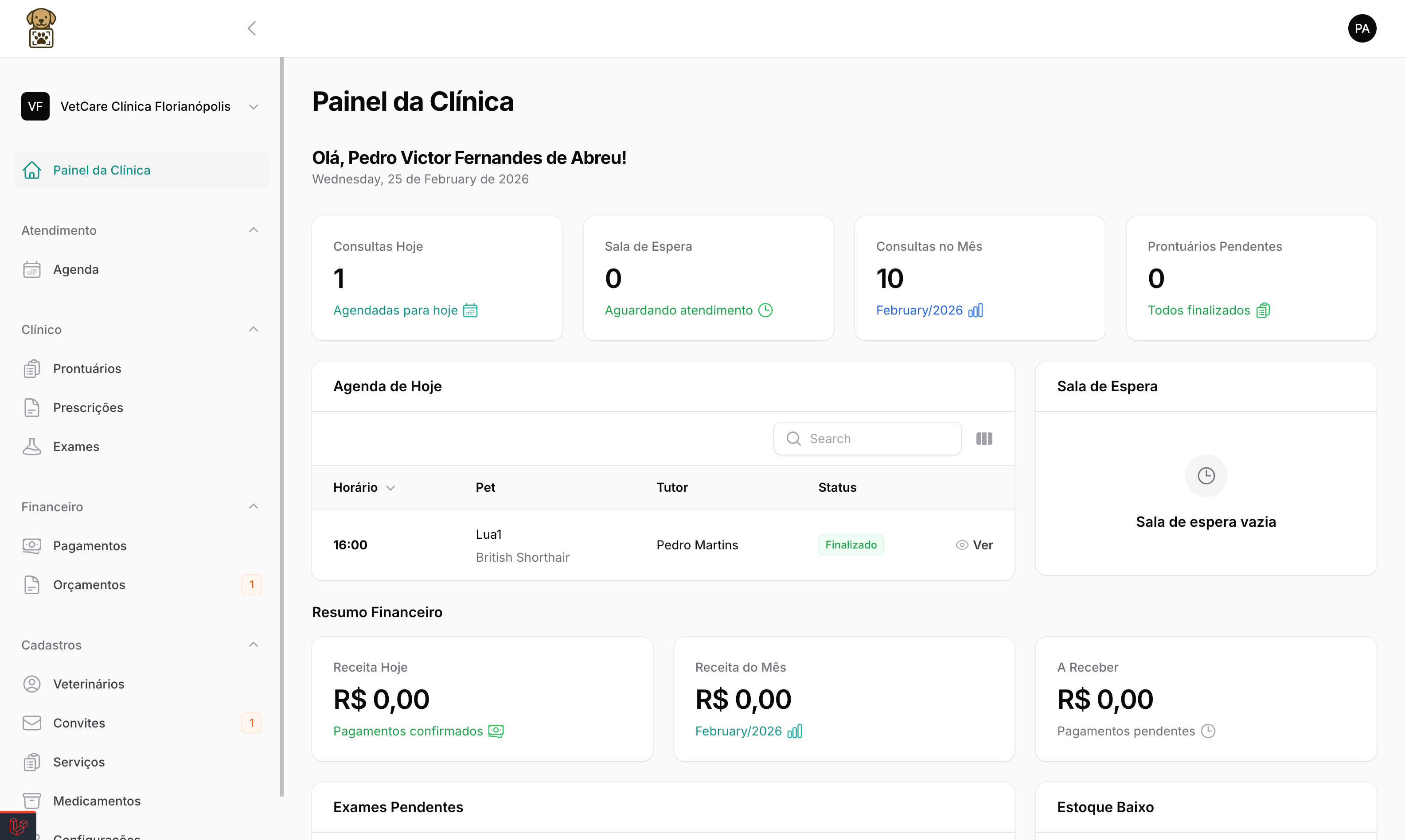
Task: Open Prontuários in the sidebar
Action: (x=86, y=369)
